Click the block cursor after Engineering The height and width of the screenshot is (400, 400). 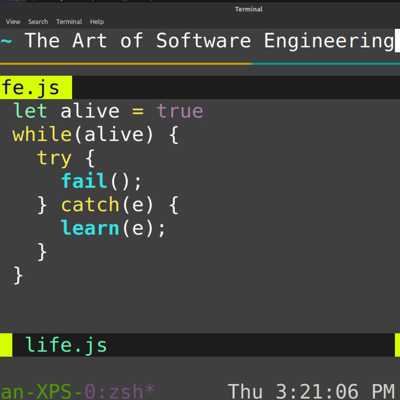pyautogui.click(x=397, y=41)
